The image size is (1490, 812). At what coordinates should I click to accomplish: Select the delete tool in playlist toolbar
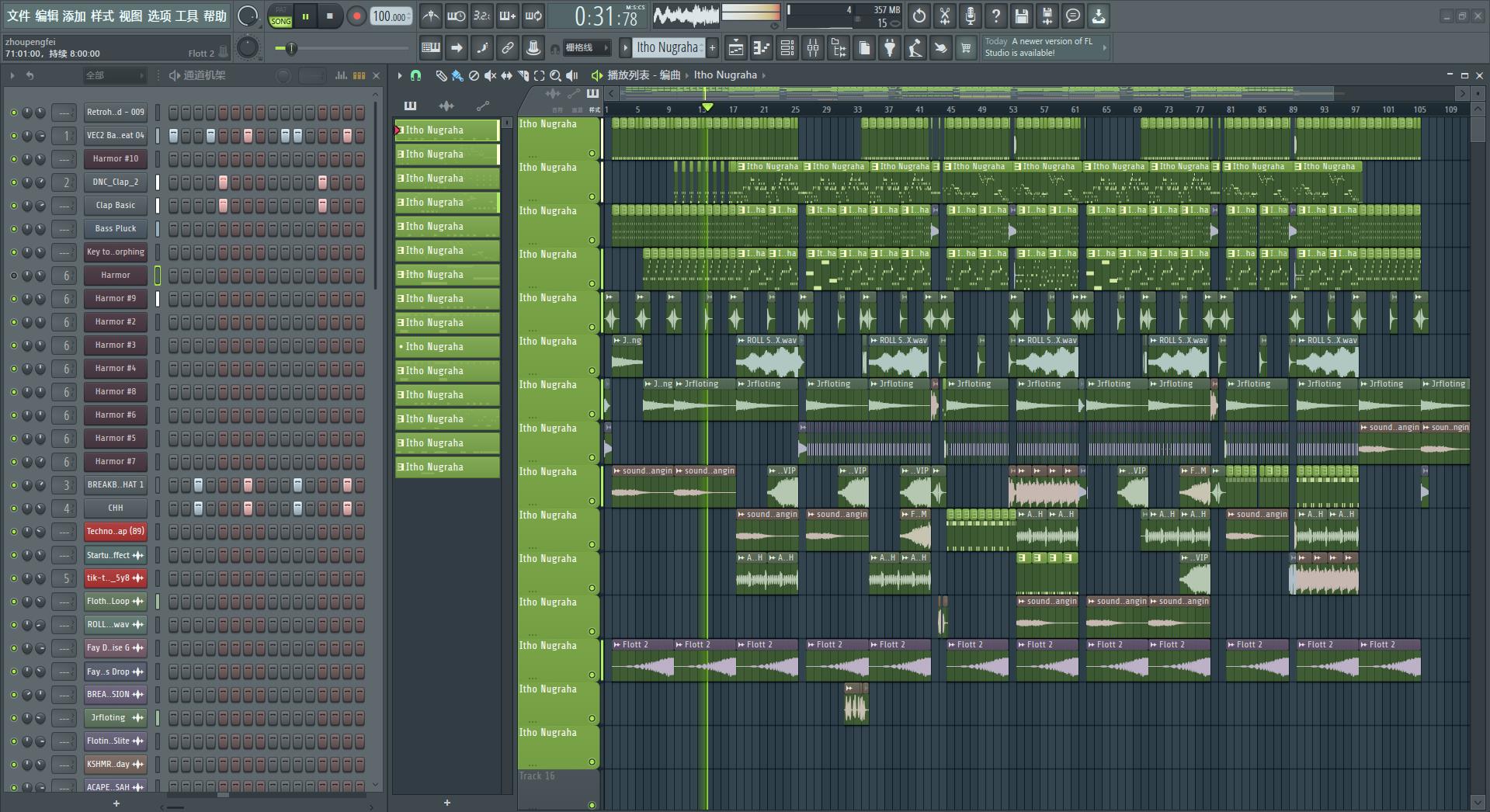pos(474,75)
